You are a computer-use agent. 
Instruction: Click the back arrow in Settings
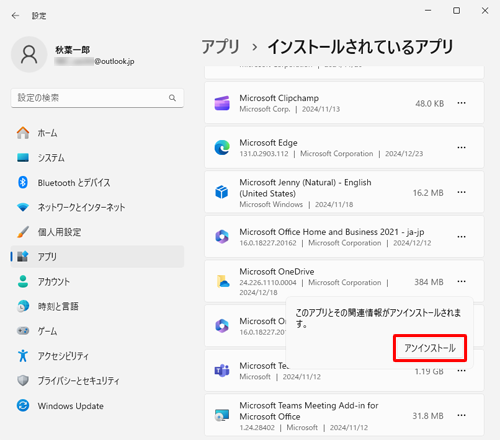pyautogui.click(x=15, y=16)
